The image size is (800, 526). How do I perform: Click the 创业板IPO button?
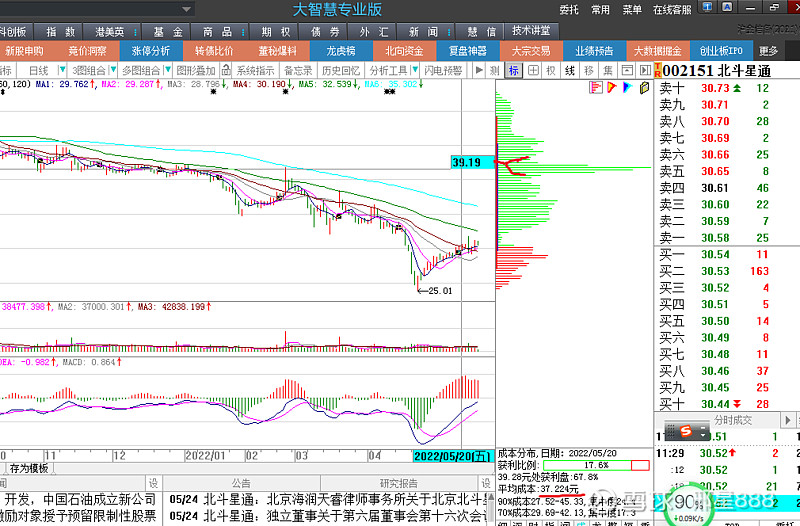721,51
